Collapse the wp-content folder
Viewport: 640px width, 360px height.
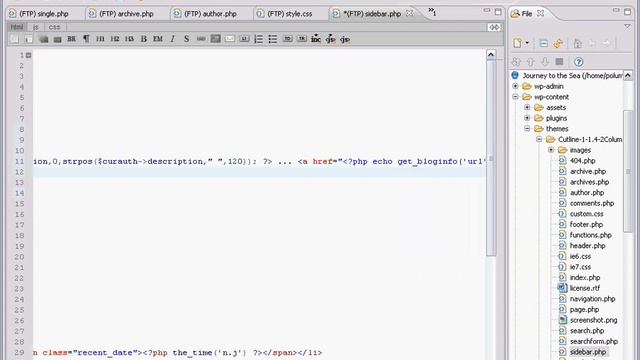(515, 97)
